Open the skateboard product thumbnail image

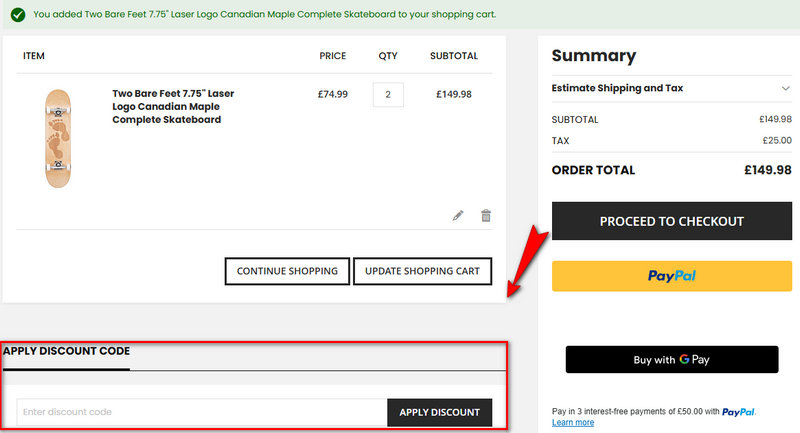(59, 138)
